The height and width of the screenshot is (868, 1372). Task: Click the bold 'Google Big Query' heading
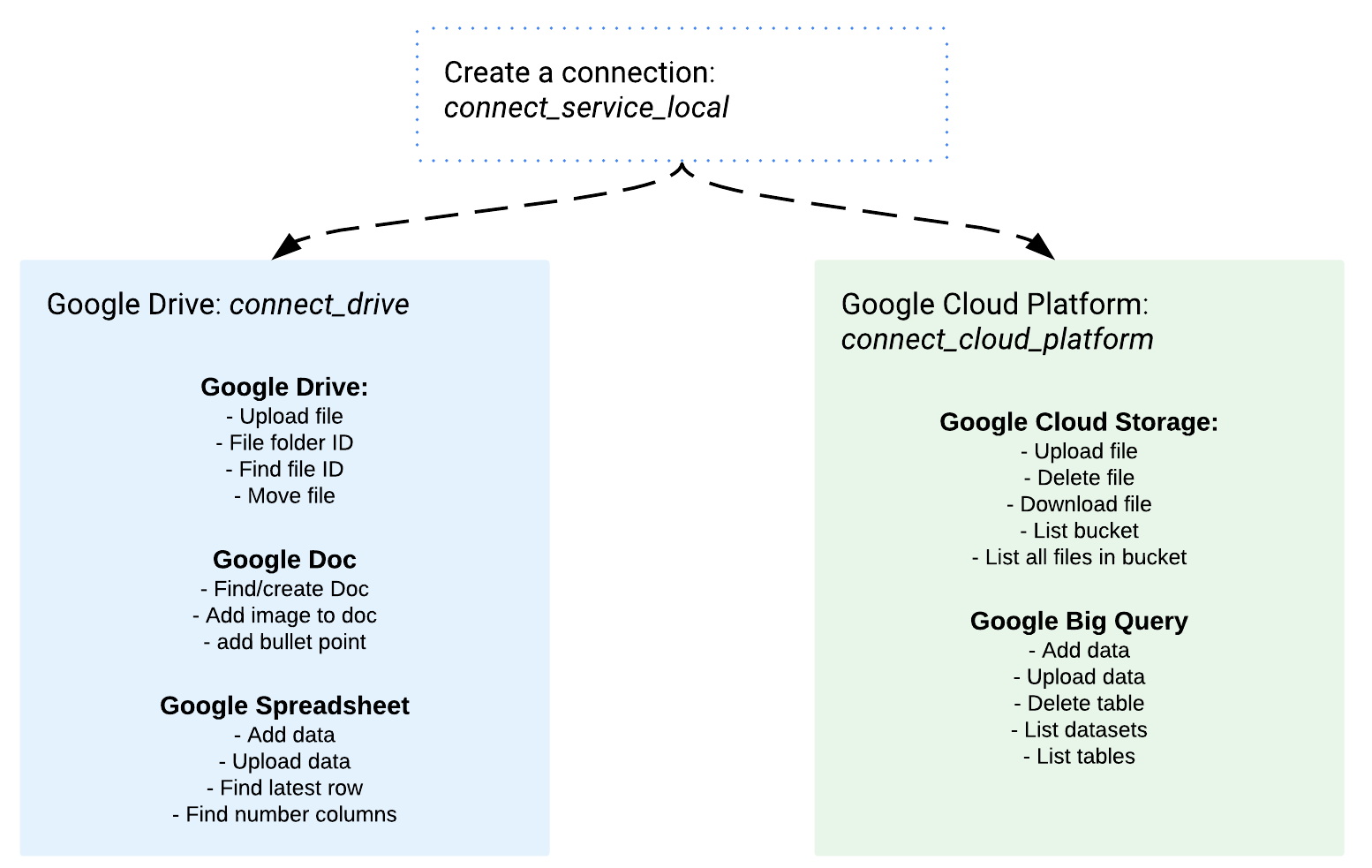[1079, 622]
